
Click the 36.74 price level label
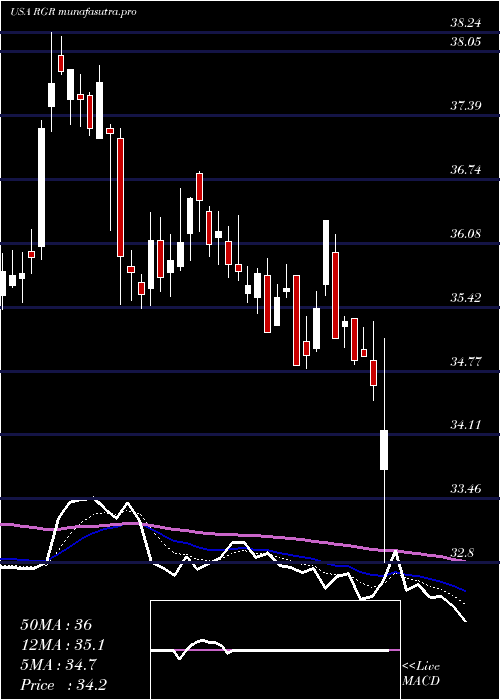point(466,170)
